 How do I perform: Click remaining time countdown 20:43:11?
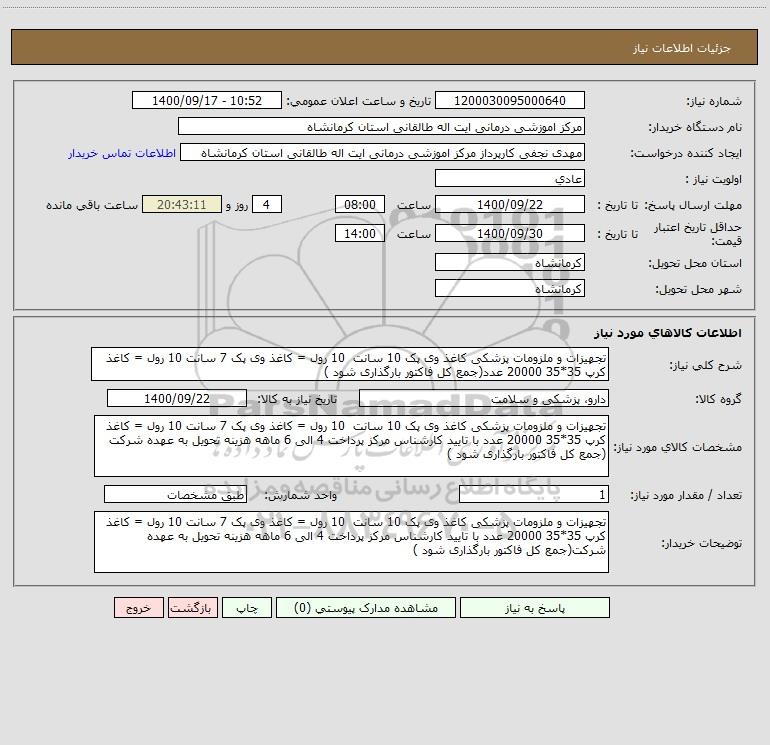click(182, 204)
